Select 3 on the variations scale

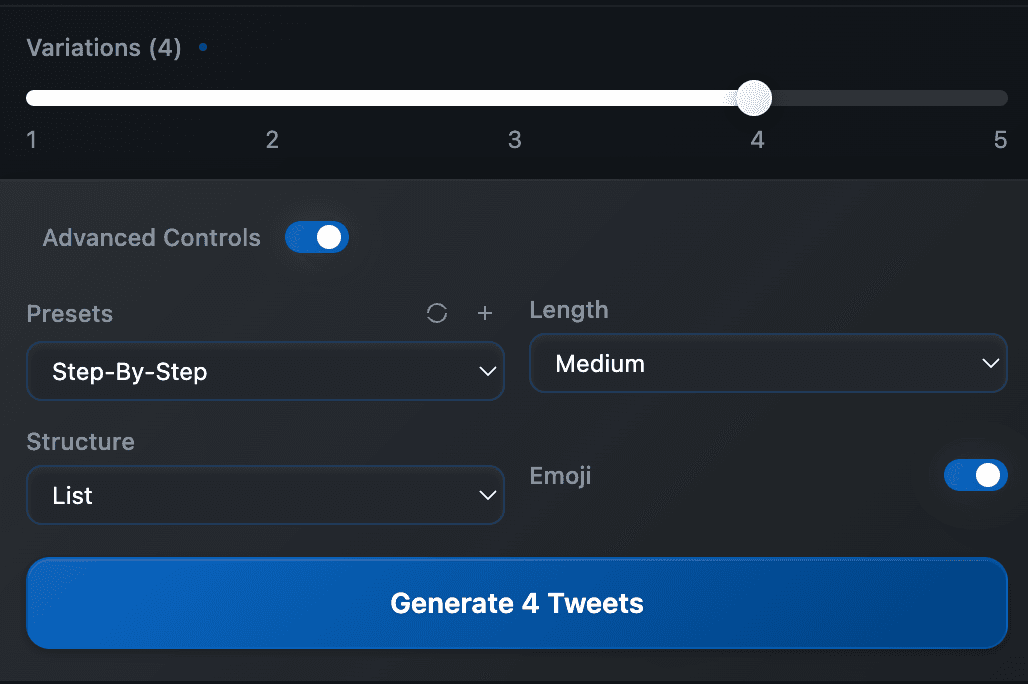tap(514, 140)
